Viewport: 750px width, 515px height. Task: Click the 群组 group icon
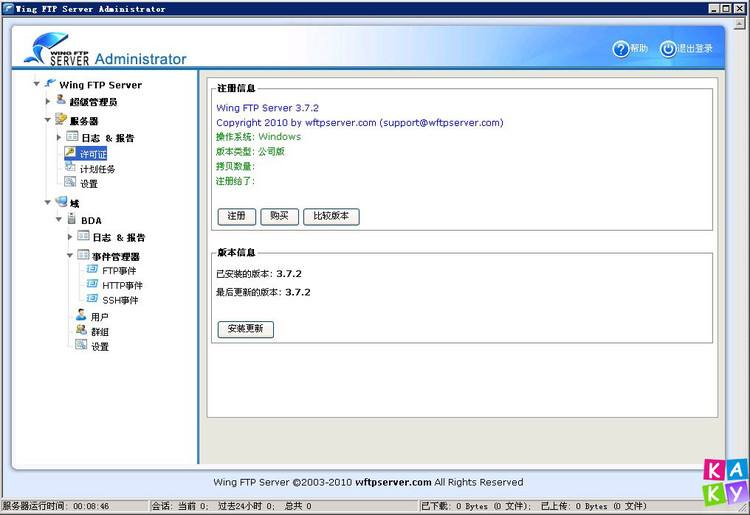click(x=81, y=330)
